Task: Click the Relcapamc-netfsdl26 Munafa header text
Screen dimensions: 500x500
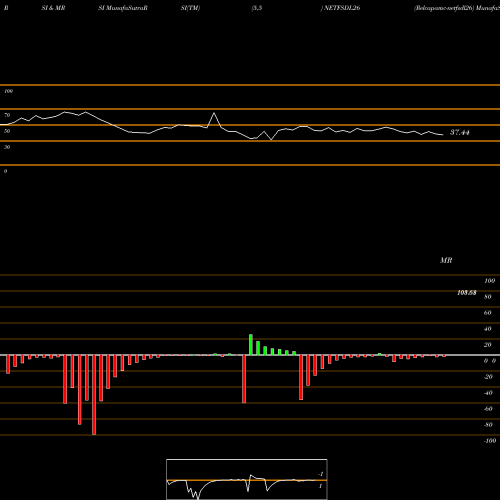Action: click(457, 8)
